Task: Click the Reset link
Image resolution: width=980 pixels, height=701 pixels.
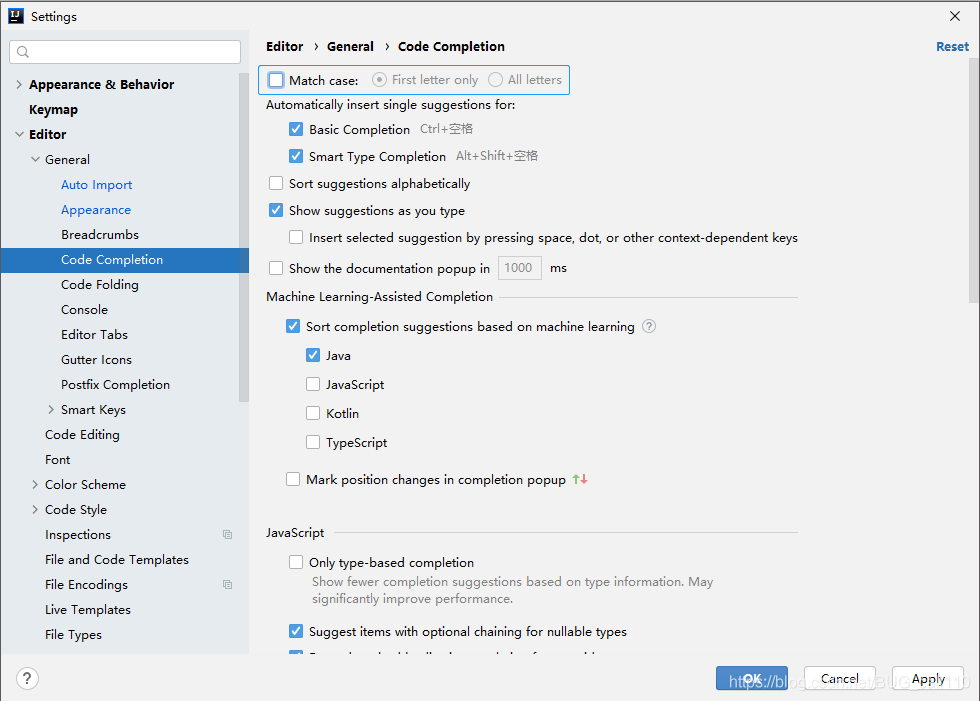Action: (952, 46)
